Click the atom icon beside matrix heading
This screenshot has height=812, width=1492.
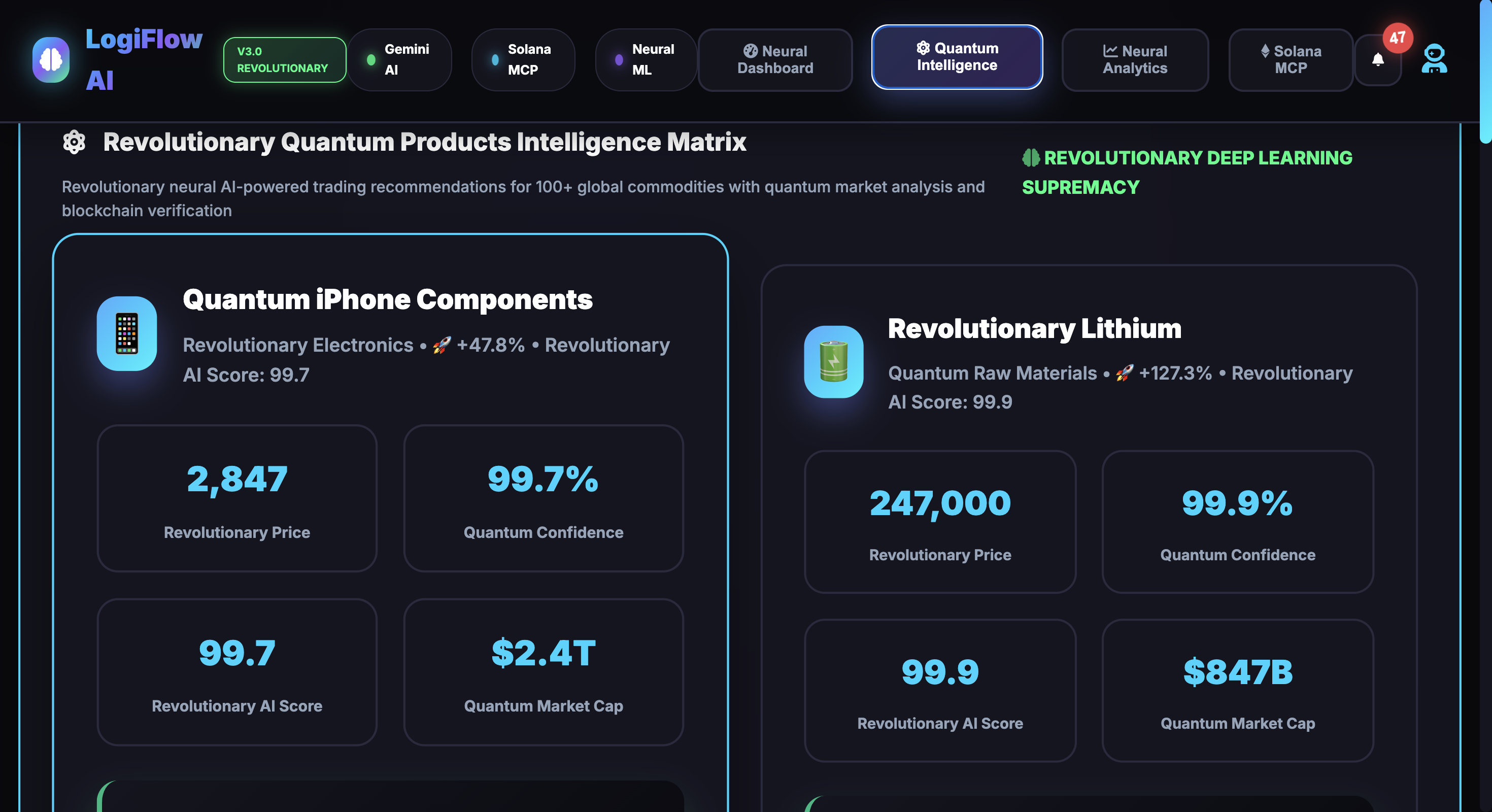click(74, 142)
